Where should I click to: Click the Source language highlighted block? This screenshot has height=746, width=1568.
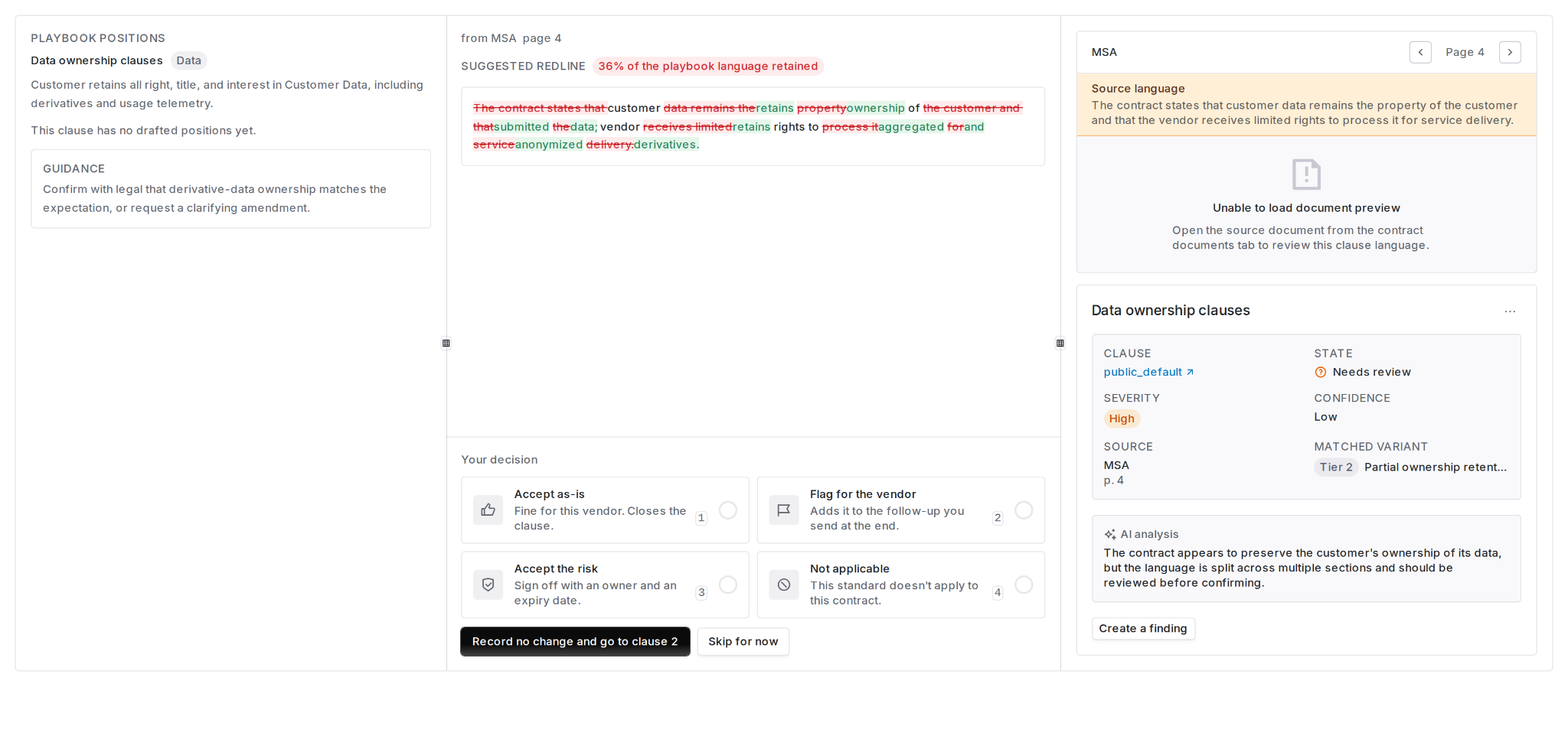pyautogui.click(x=1306, y=105)
